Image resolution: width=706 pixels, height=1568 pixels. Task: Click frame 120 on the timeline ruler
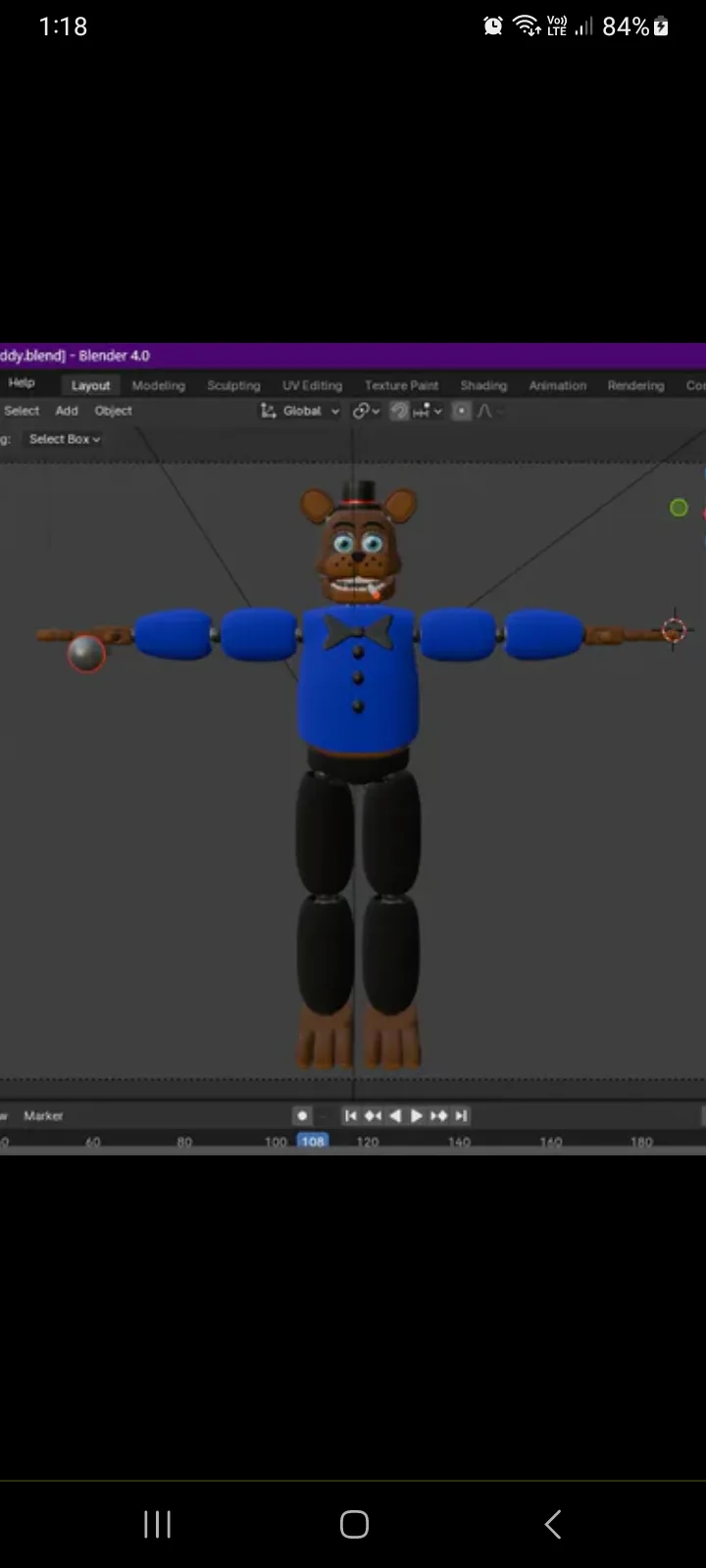[368, 1142]
